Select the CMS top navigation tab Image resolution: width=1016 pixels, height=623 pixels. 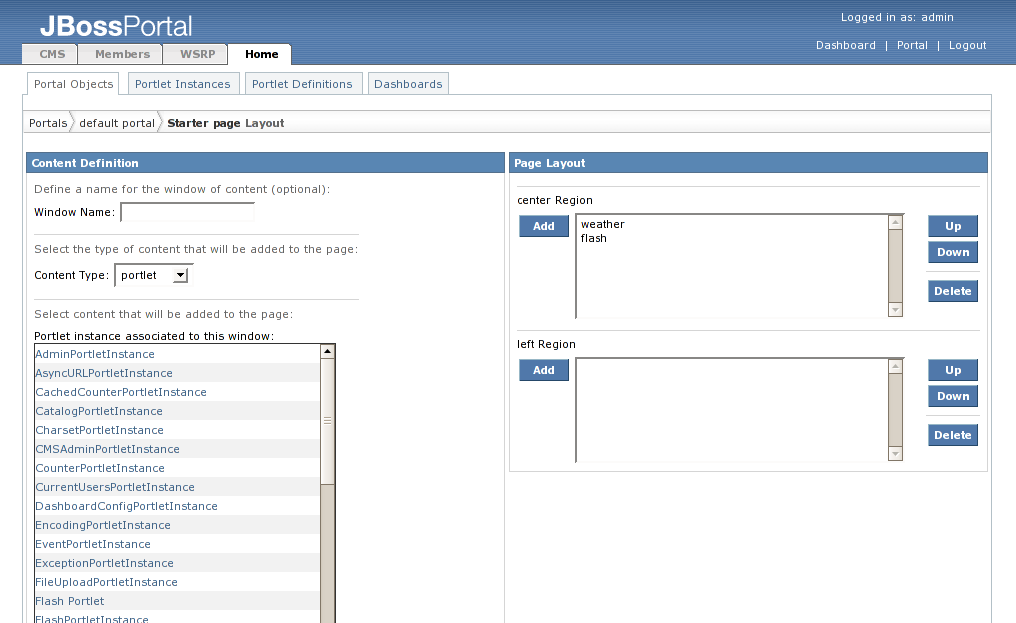tap(52, 54)
